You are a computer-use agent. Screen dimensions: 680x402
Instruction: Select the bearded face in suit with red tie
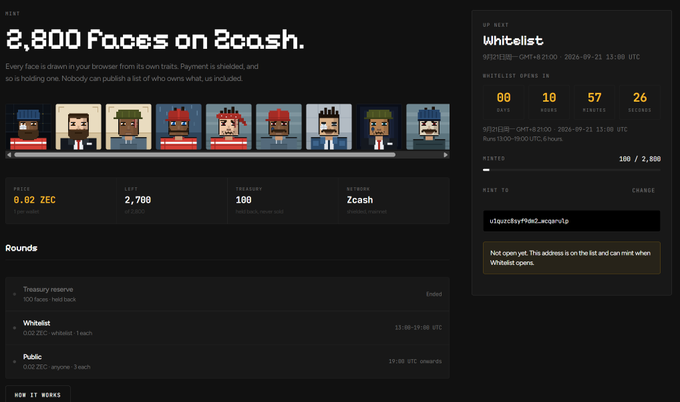pyautogui.click(x=78, y=127)
